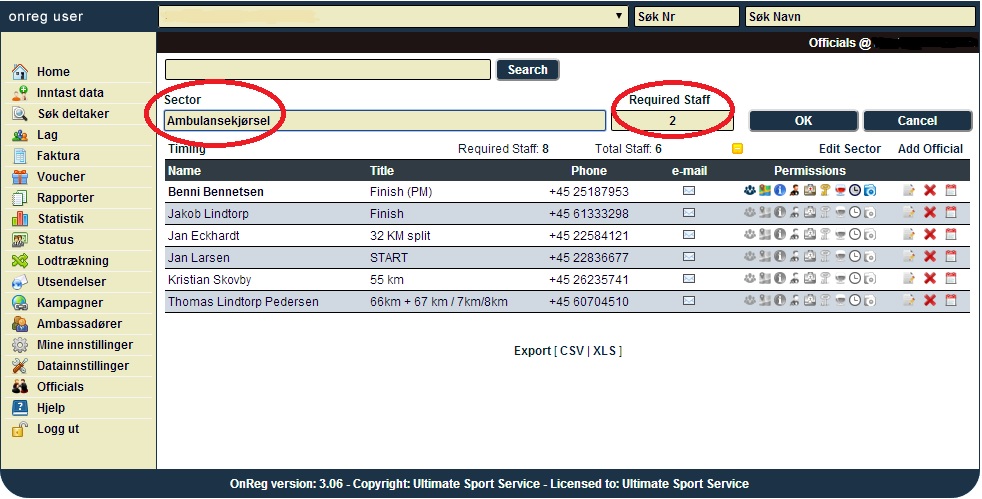The image size is (982, 499).
Task: Toggle Benni Bennetsen's group permission icon
Action: pyautogui.click(x=750, y=190)
